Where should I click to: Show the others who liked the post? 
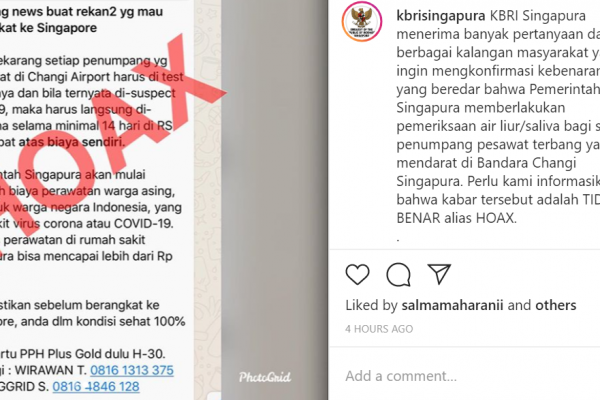(556, 305)
